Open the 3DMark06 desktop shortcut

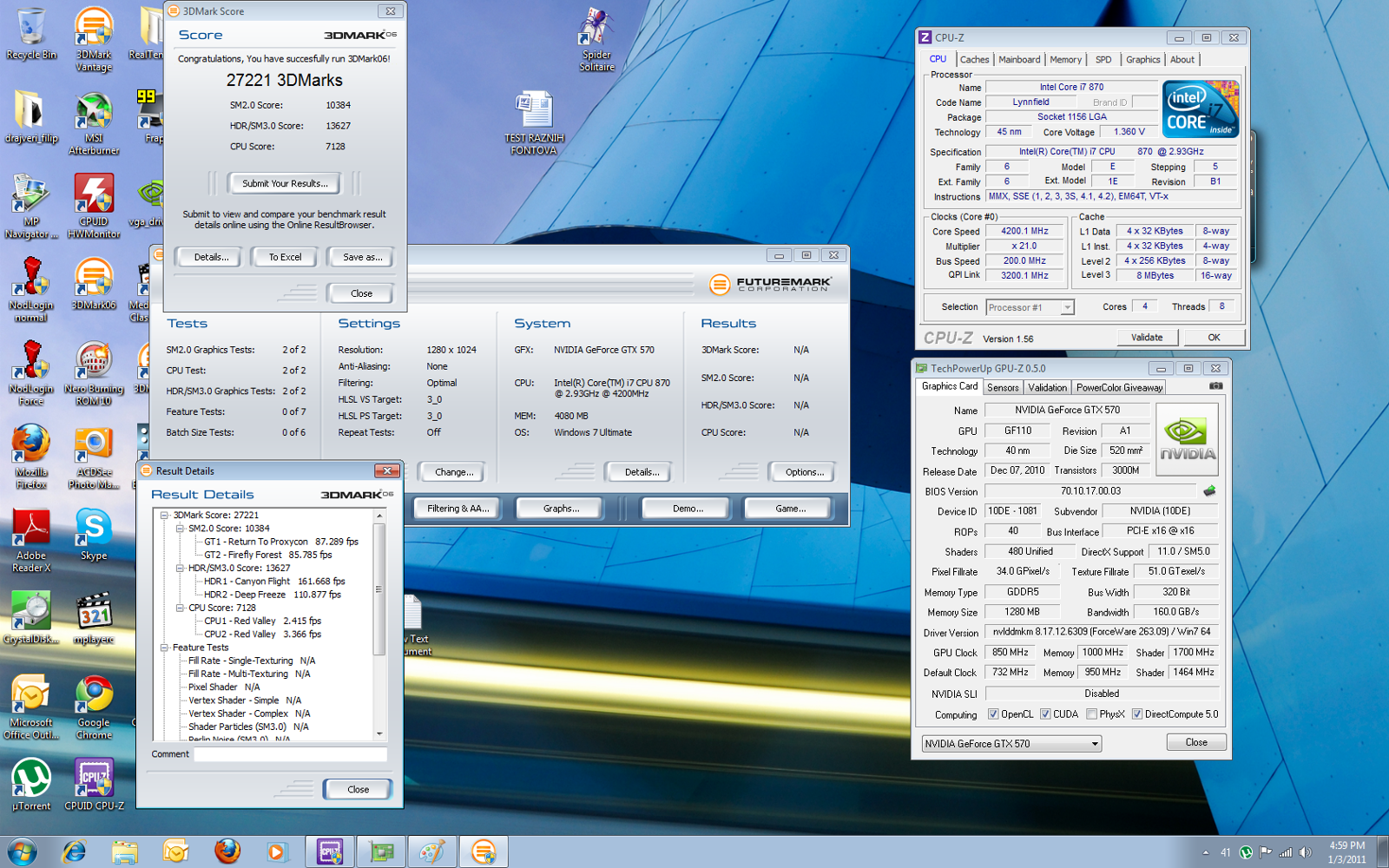pyautogui.click(x=94, y=283)
